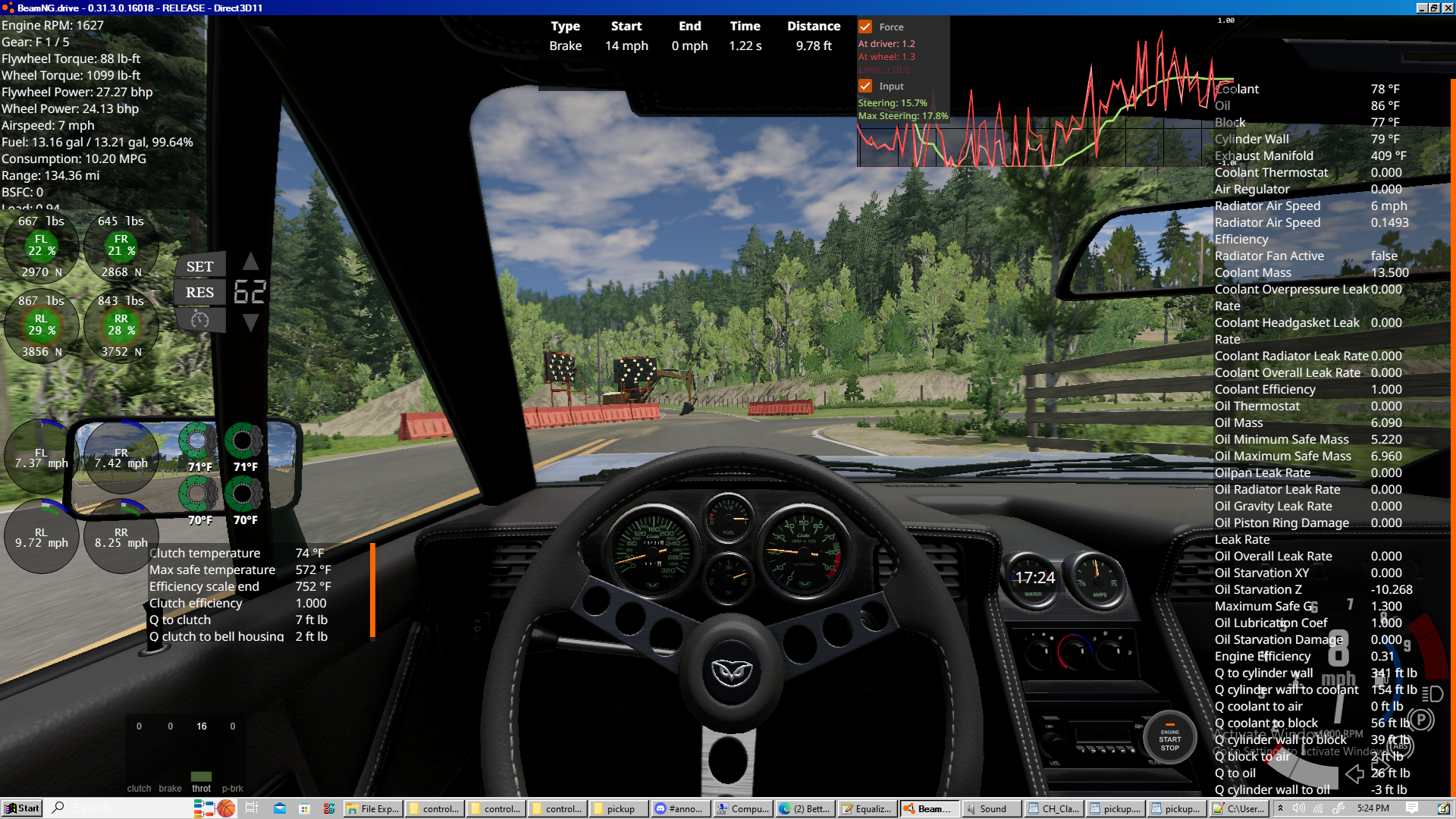The image size is (1456, 819).
Task: Uncheck the Force graph checkbox
Action: pos(865,27)
